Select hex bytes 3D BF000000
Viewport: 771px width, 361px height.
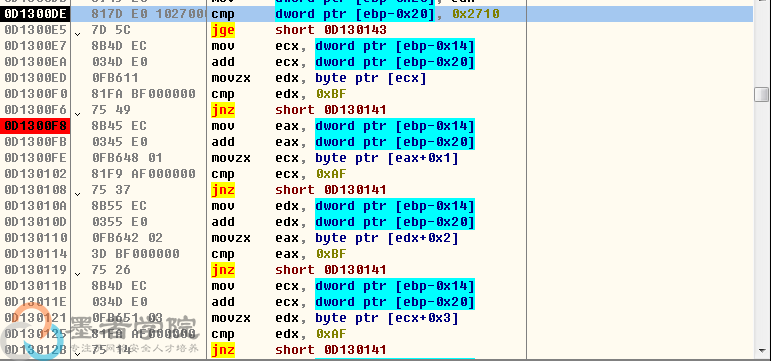tap(136, 254)
